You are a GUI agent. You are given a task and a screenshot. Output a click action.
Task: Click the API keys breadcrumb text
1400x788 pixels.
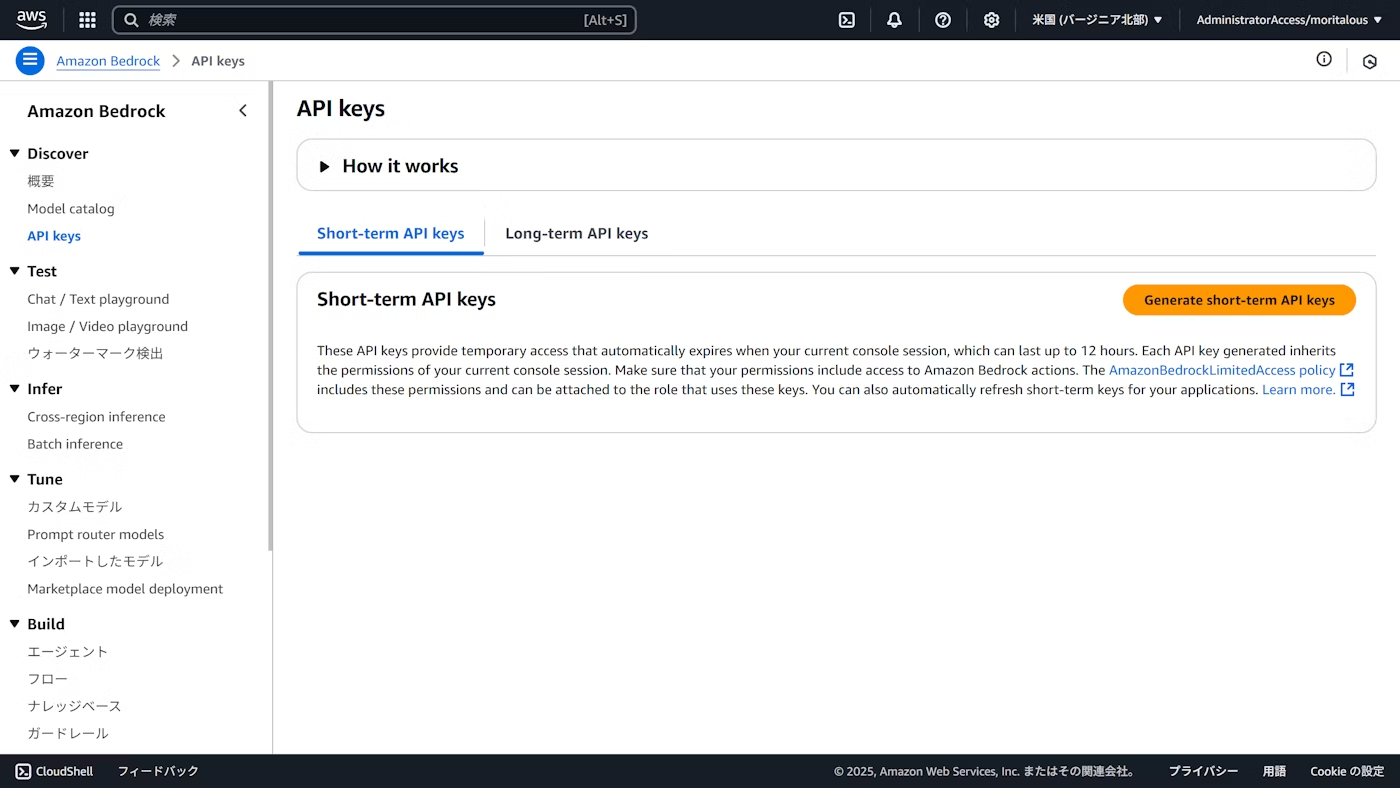click(218, 61)
